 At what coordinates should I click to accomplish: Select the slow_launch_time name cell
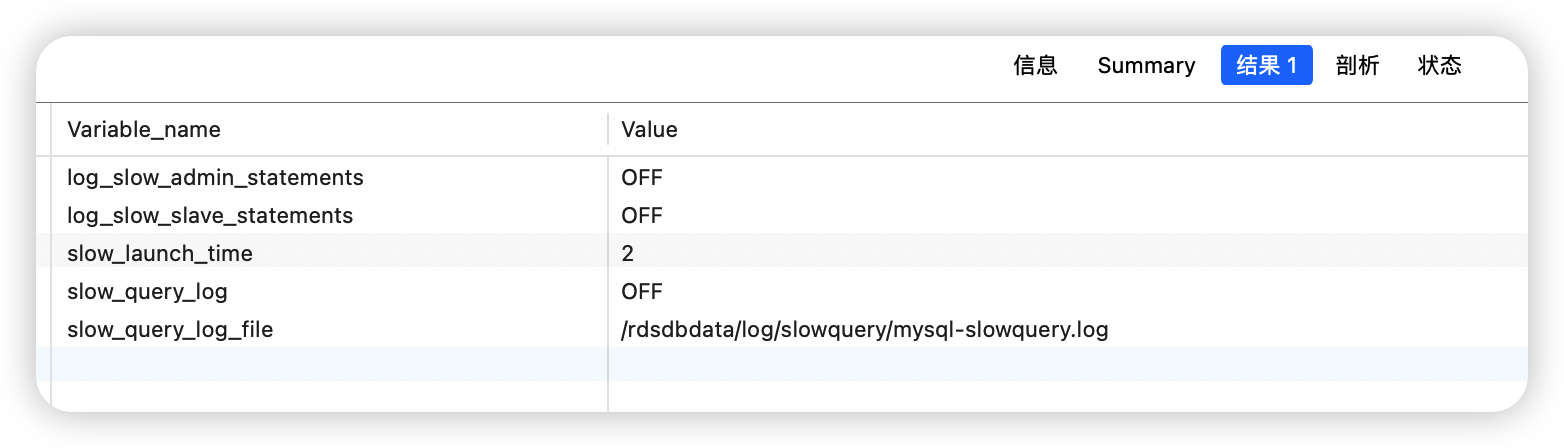pos(160,254)
